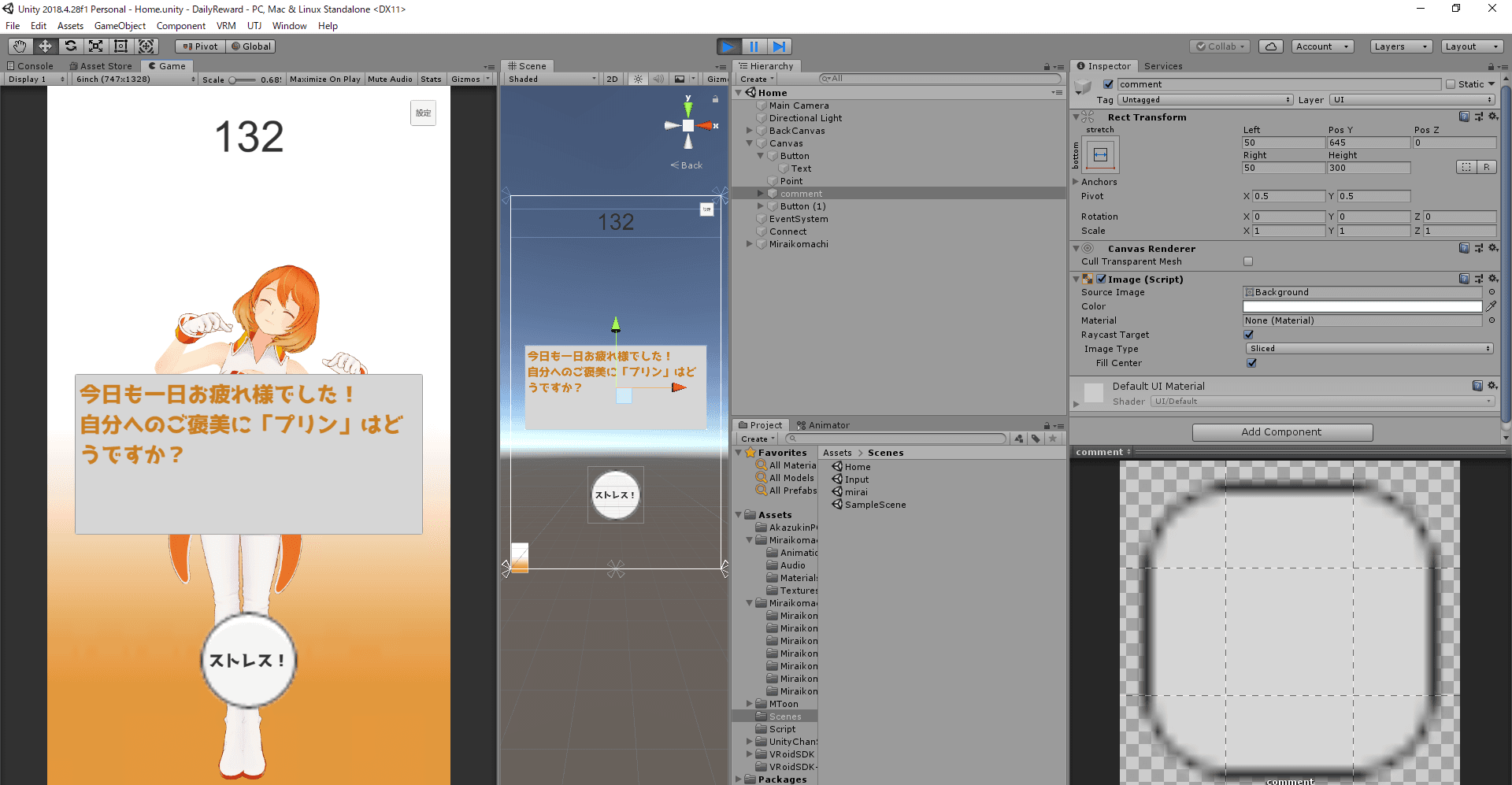Open the Layer dropdown UI
This screenshot has height=785, width=1512.
pos(1412,100)
